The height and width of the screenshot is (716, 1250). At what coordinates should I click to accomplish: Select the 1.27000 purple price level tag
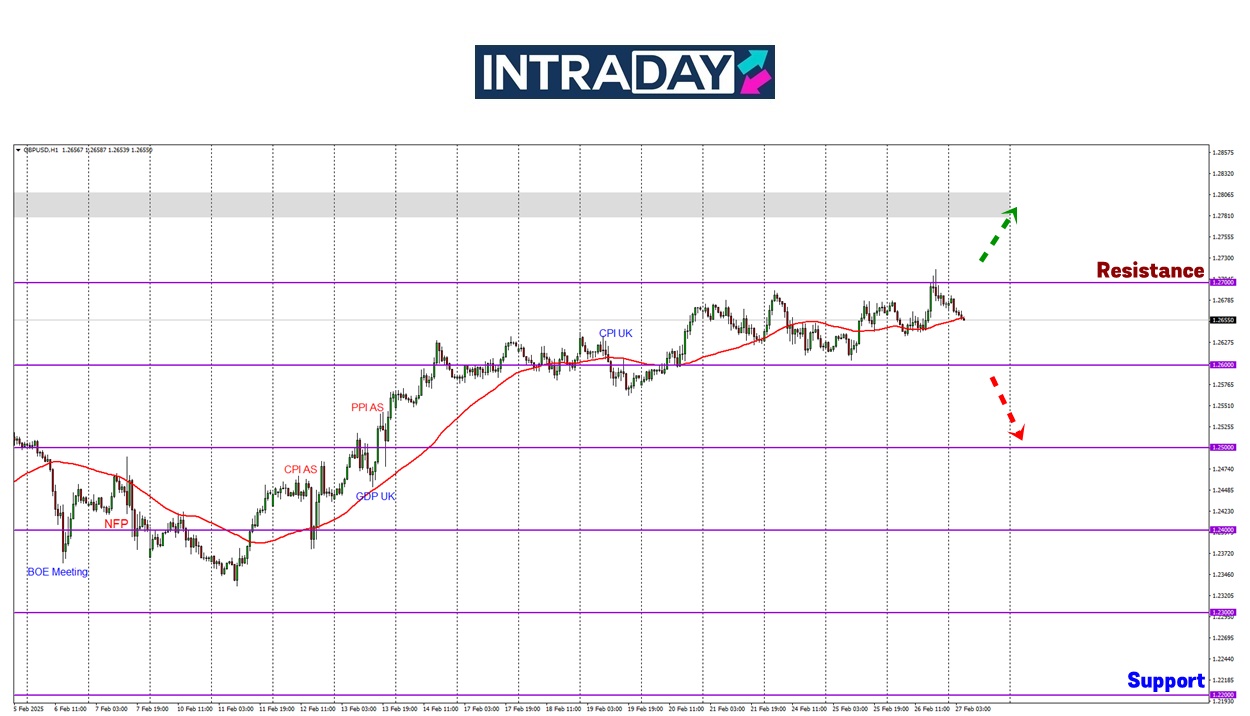click(1222, 283)
